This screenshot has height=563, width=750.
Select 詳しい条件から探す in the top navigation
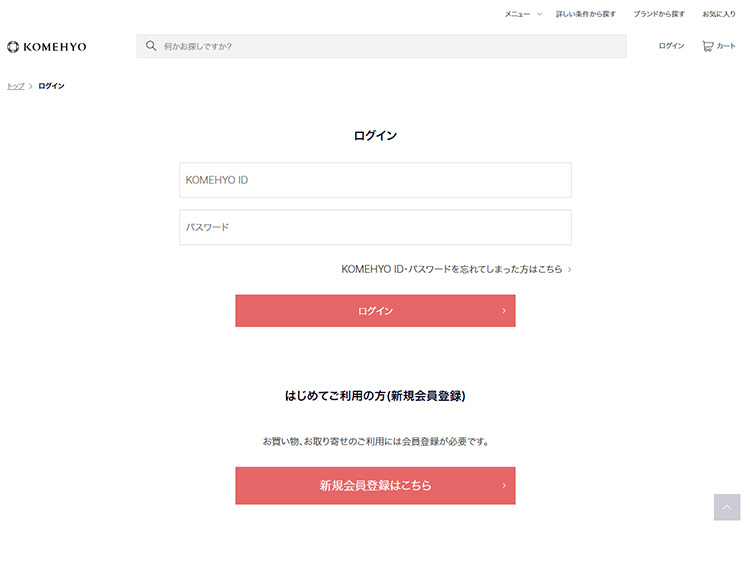pos(586,14)
